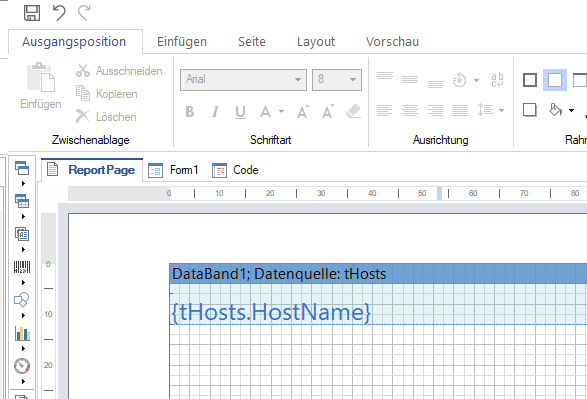Open the Code tab
This screenshot has width=587, height=399.
click(235, 170)
